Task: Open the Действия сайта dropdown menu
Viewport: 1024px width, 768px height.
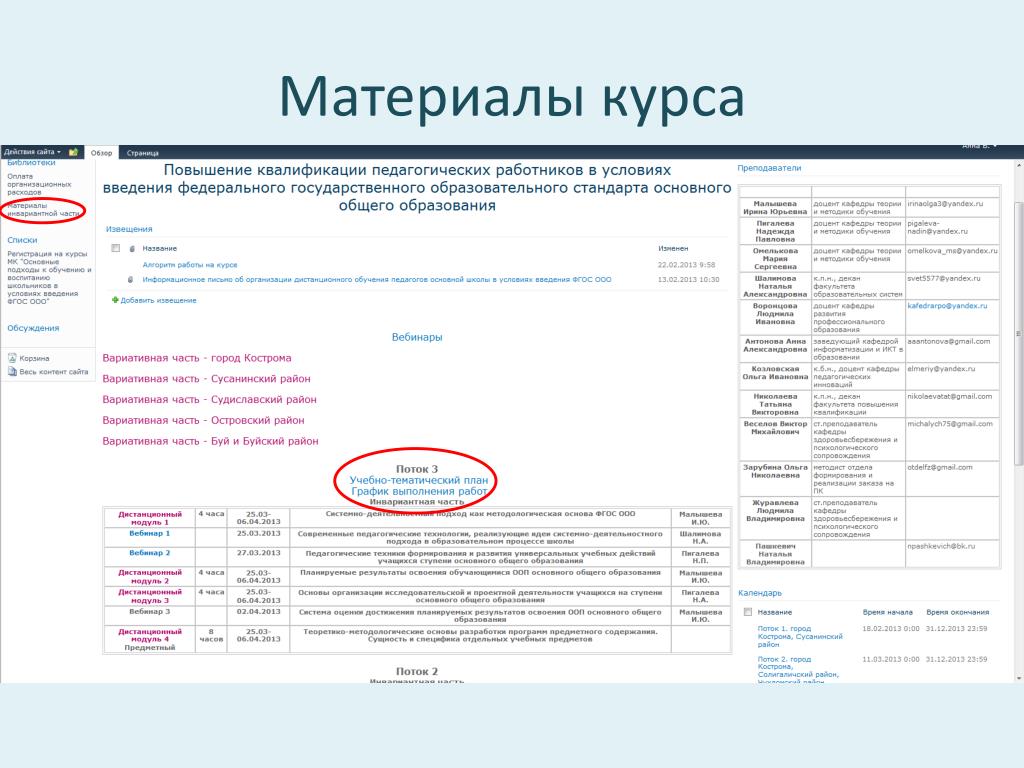Action: coord(32,152)
